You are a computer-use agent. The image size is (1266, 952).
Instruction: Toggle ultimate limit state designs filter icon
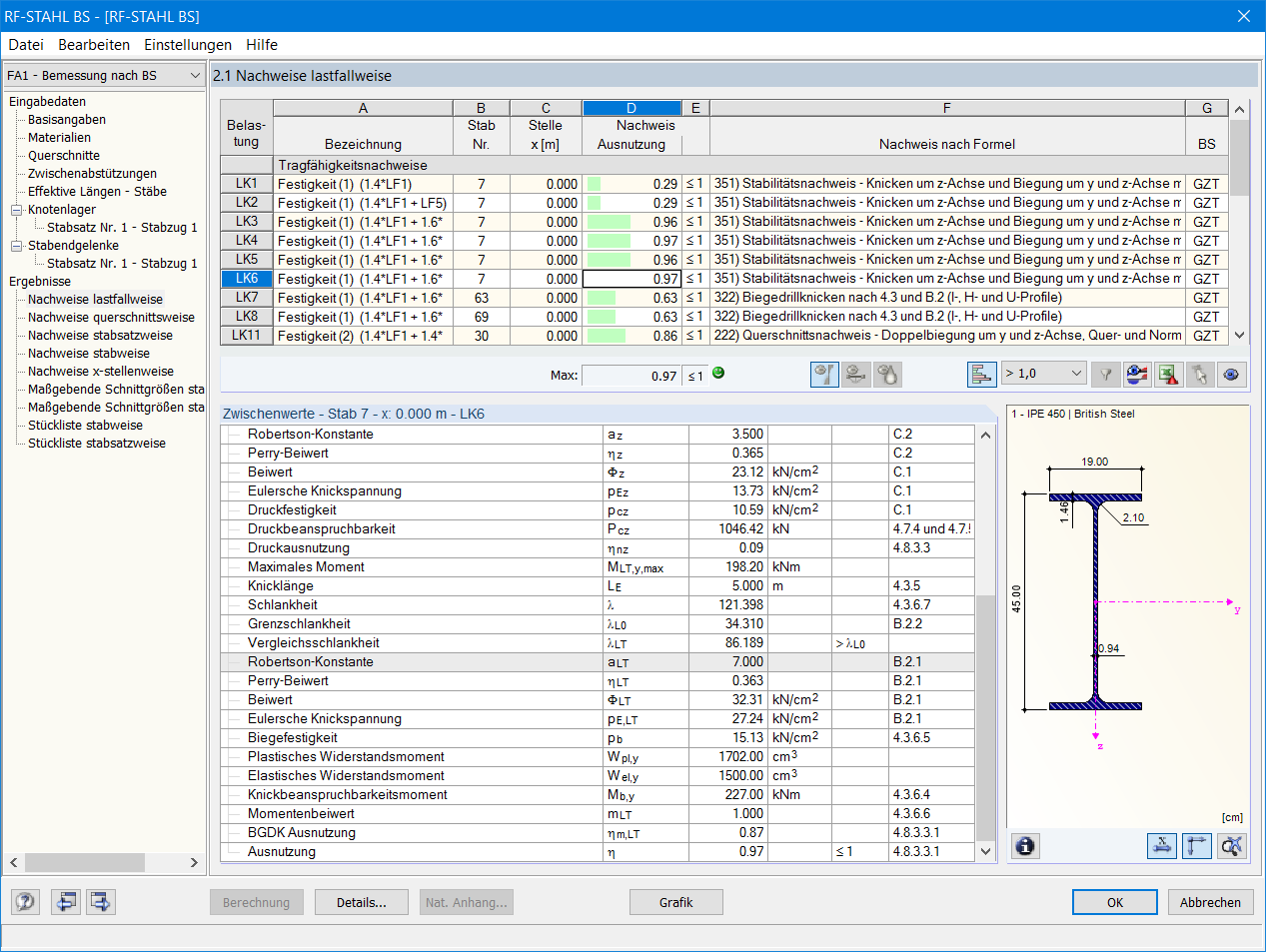pyautogui.click(x=824, y=375)
